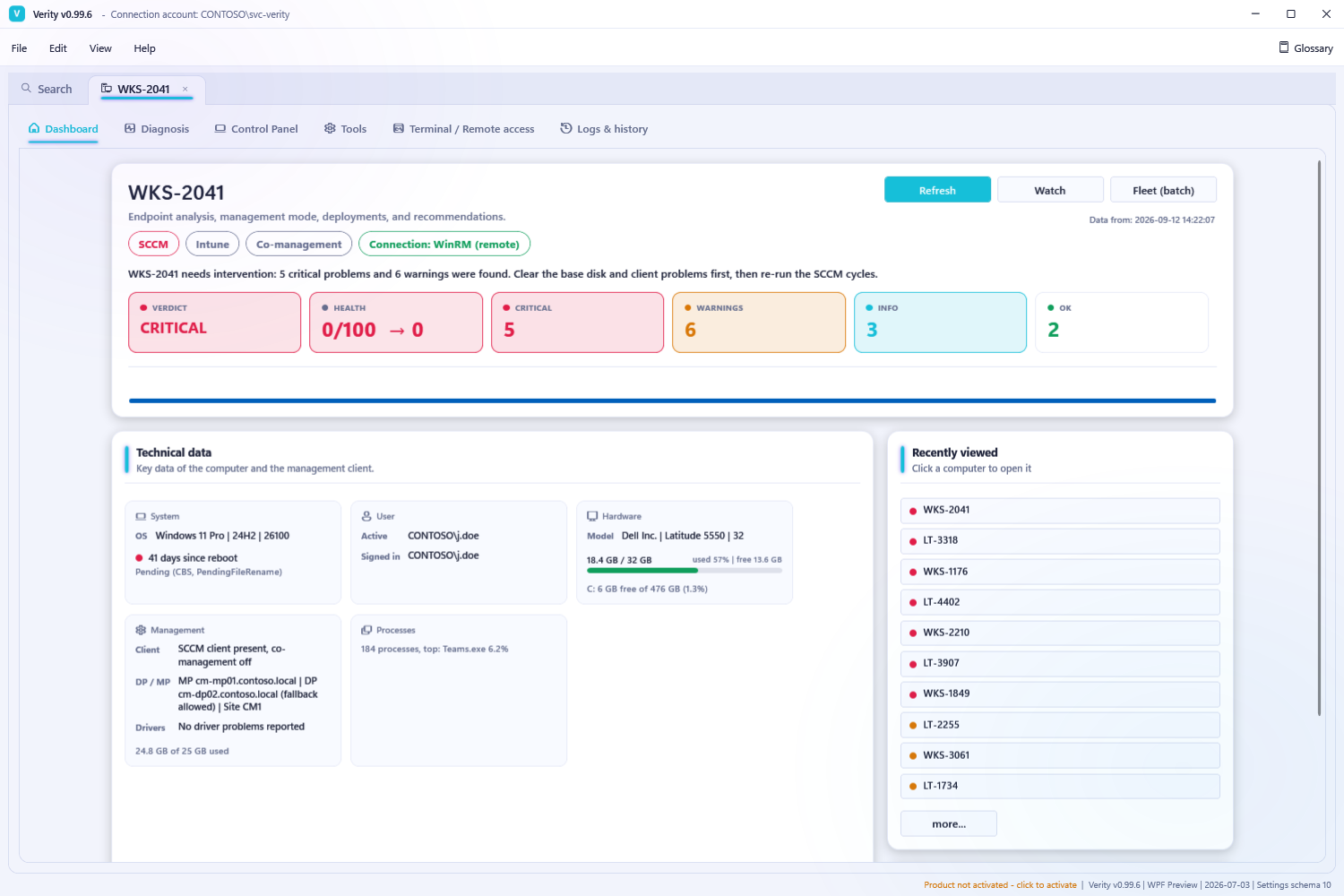
Task: Open WKS-3061 from Recently viewed
Action: (x=1060, y=755)
